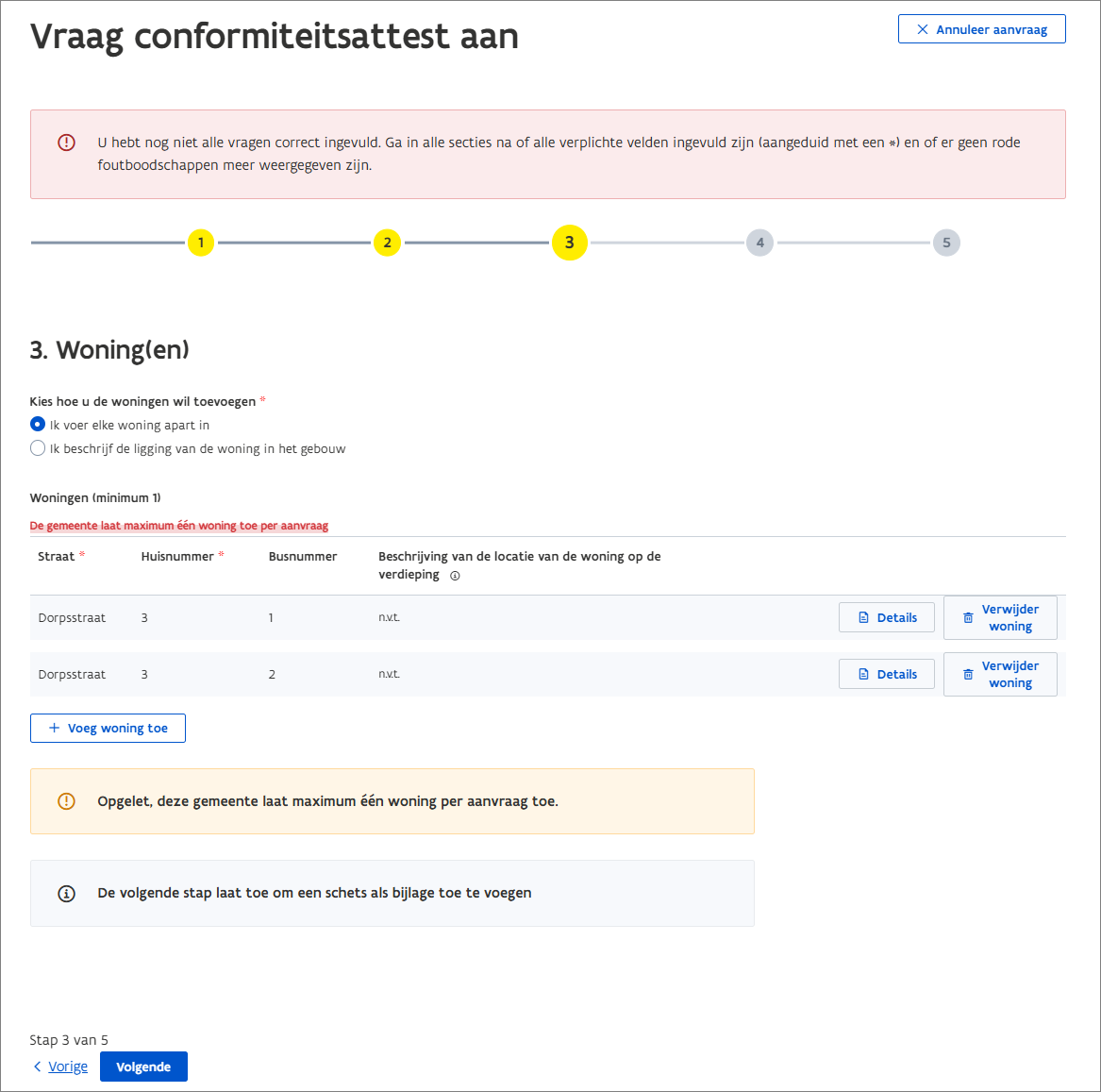Click info icon beside verdieping column header
This screenshot has width=1101, height=1092.
click(x=455, y=576)
